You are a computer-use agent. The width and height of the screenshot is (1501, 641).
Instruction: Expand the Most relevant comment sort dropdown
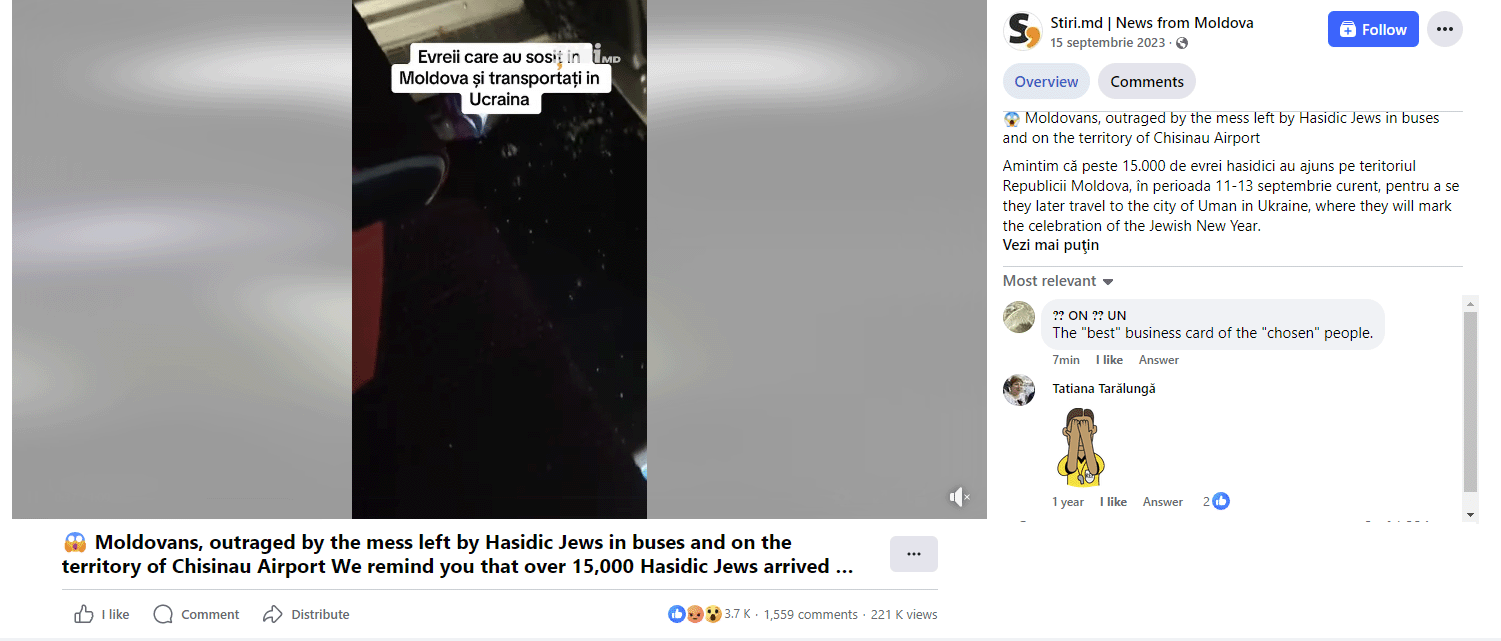pyautogui.click(x=1058, y=281)
